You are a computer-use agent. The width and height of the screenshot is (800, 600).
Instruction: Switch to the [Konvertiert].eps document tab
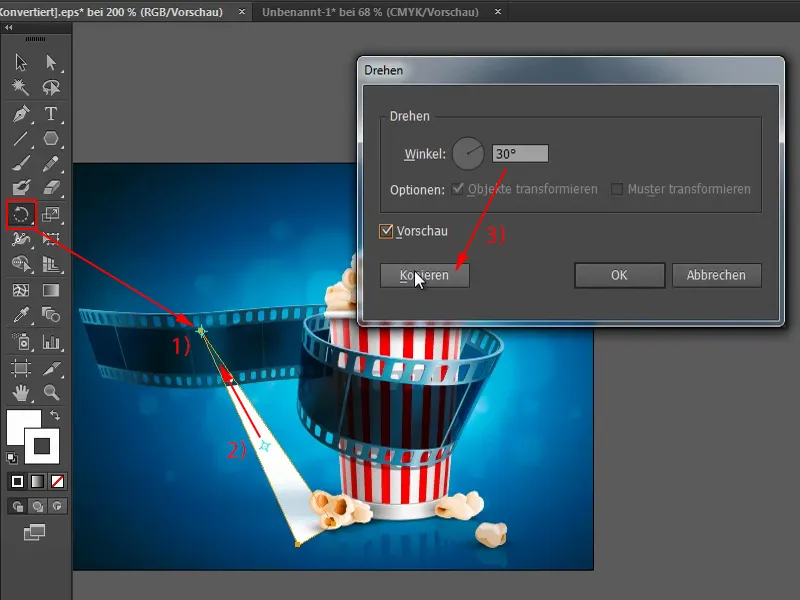point(111,12)
